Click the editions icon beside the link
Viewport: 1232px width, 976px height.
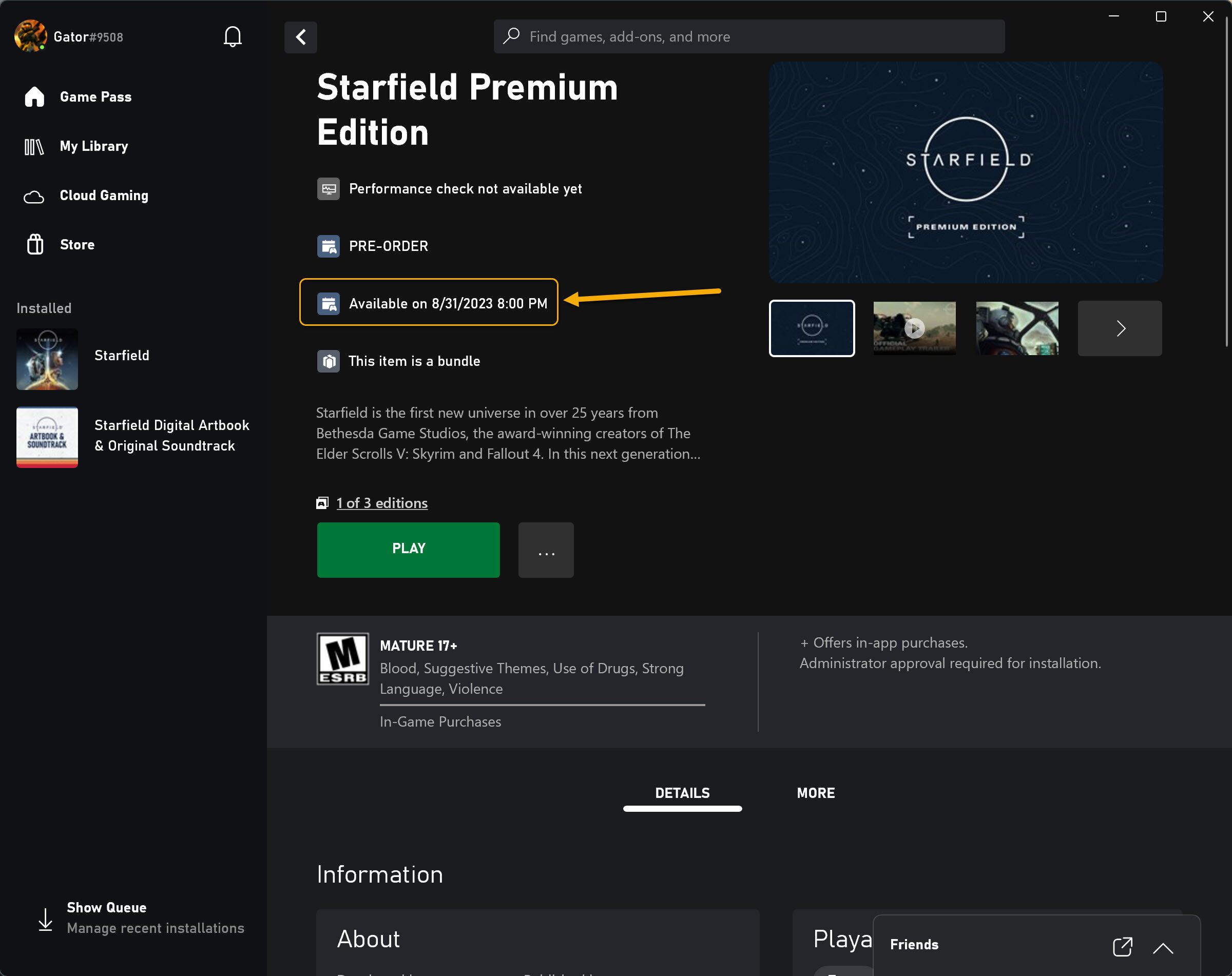322,503
